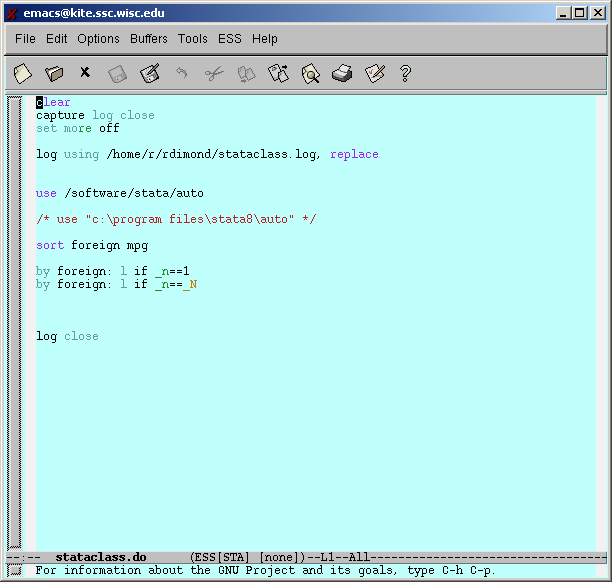Click the Open file folder icon

(54, 73)
